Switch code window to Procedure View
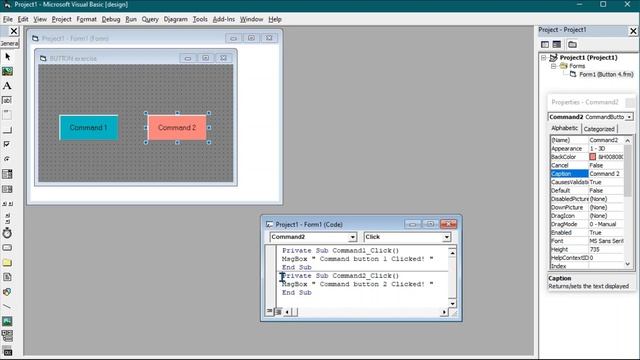The height and width of the screenshot is (360, 640). coord(270,311)
